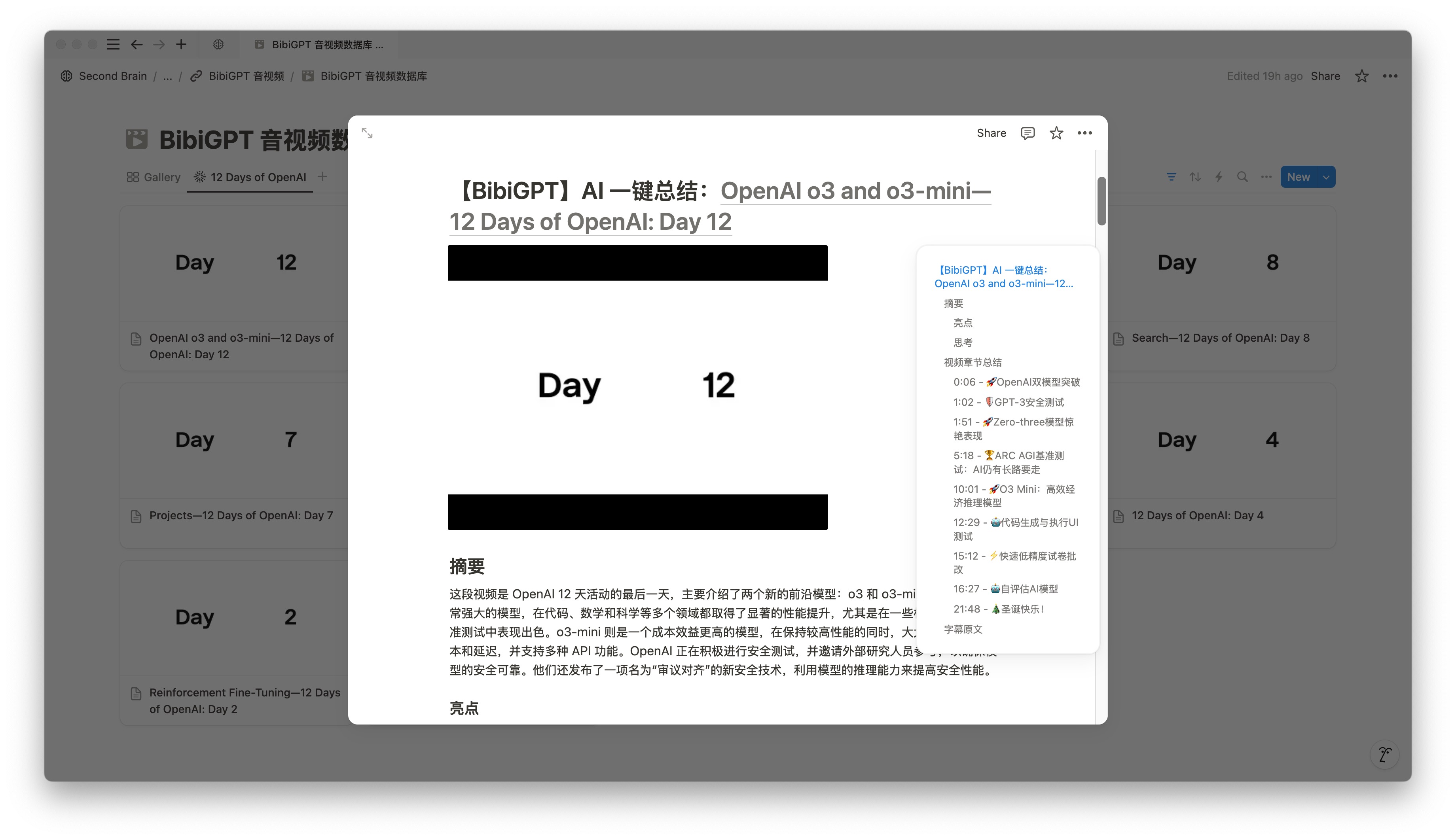Toggle the sidebar hamburger menu

(113, 44)
